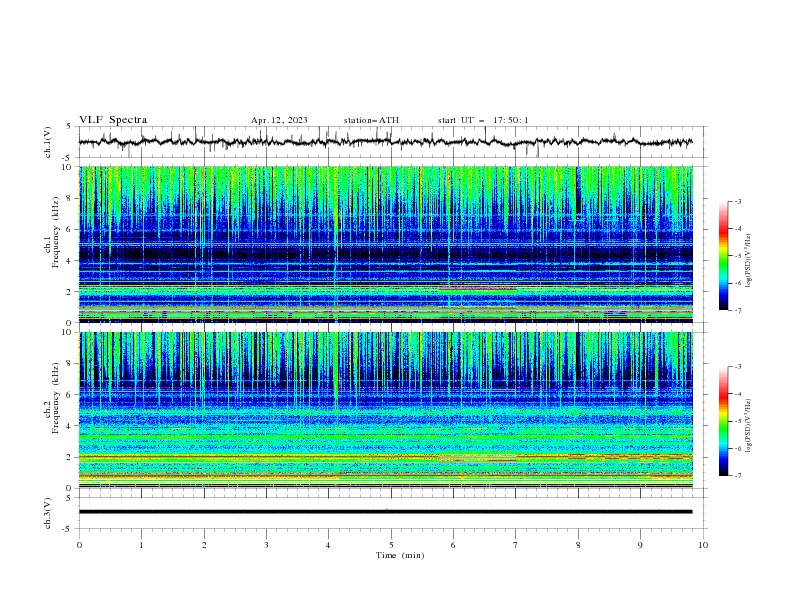This screenshot has width=792, height=612.
Task: Click the time tick label '2'
Action: [204, 545]
